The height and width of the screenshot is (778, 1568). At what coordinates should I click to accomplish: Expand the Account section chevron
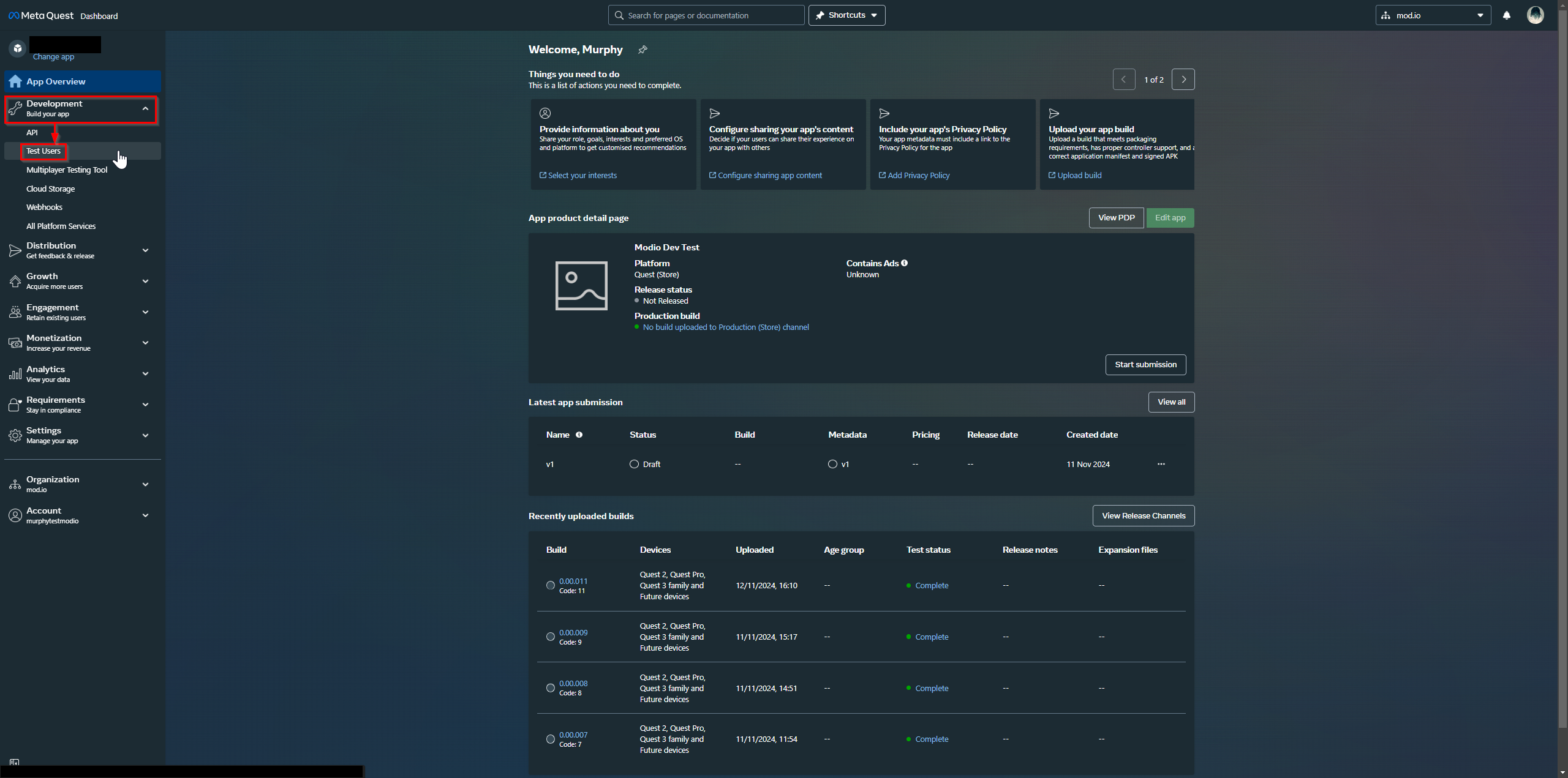coord(145,515)
